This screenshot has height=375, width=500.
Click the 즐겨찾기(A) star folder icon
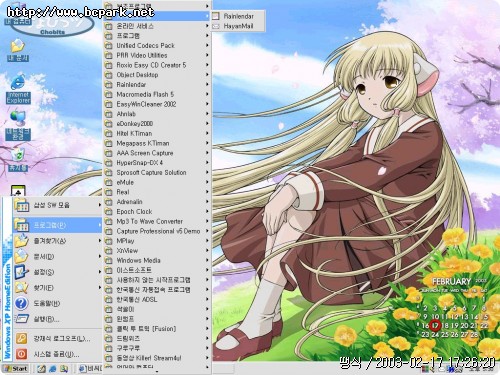tap(21, 241)
